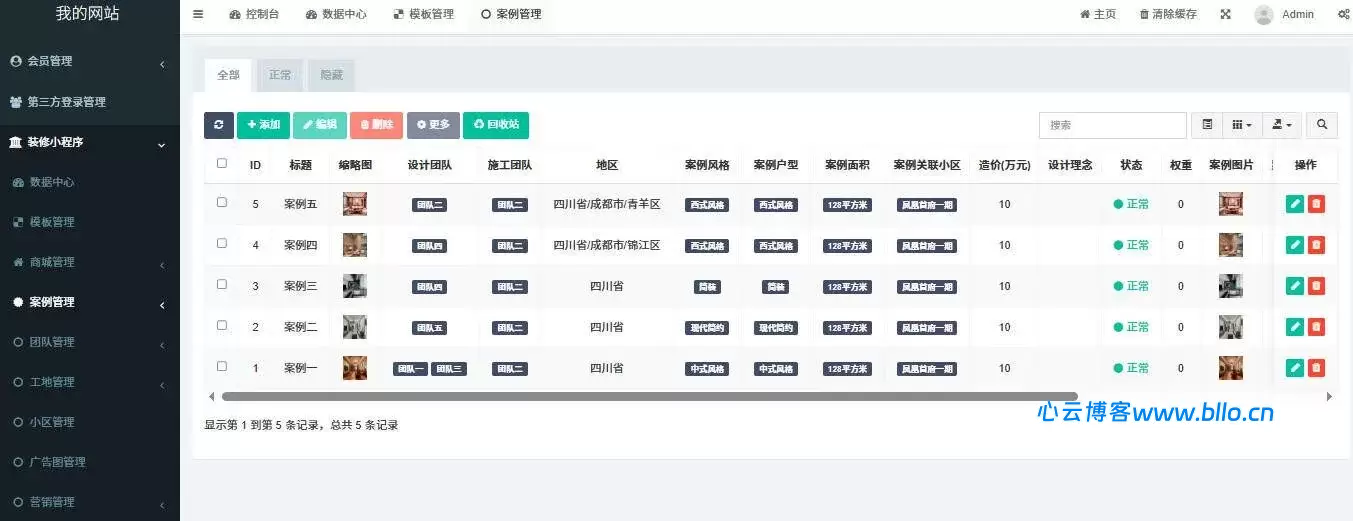Switch to the 正常 tab
Image resolution: width=1353 pixels, height=521 pixels.
click(280, 75)
